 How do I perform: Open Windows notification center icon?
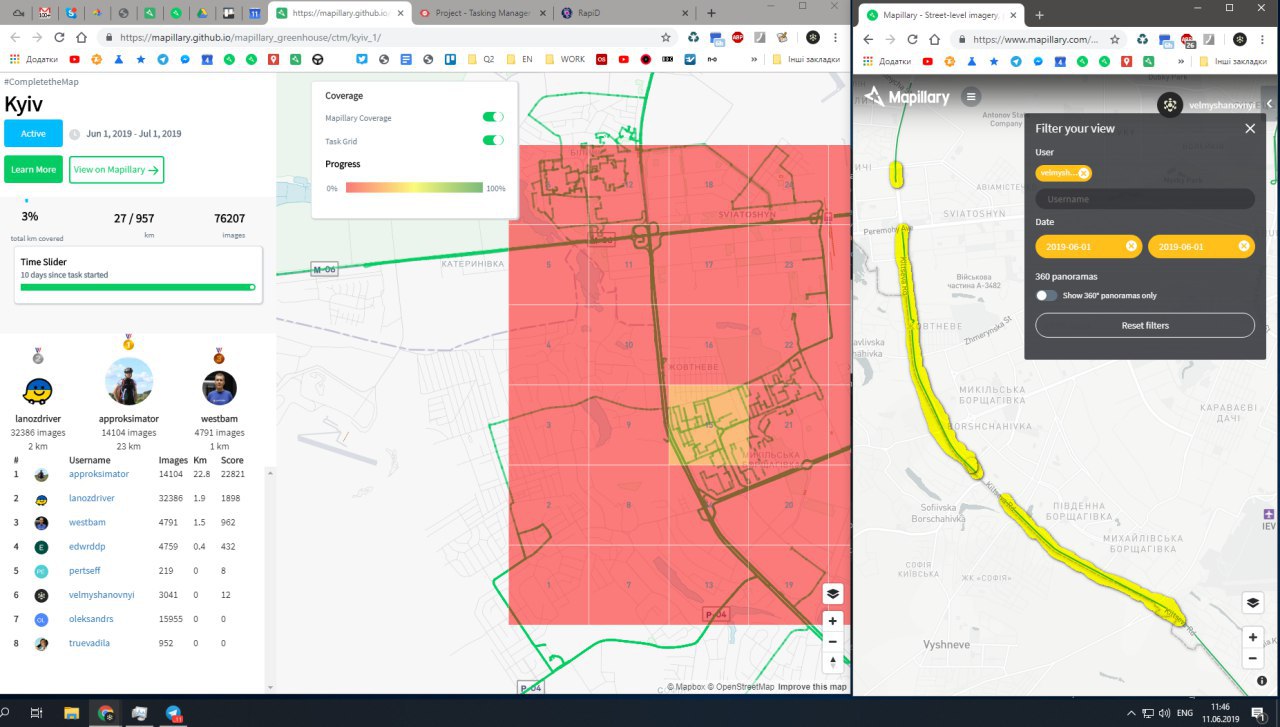point(1257,713)
